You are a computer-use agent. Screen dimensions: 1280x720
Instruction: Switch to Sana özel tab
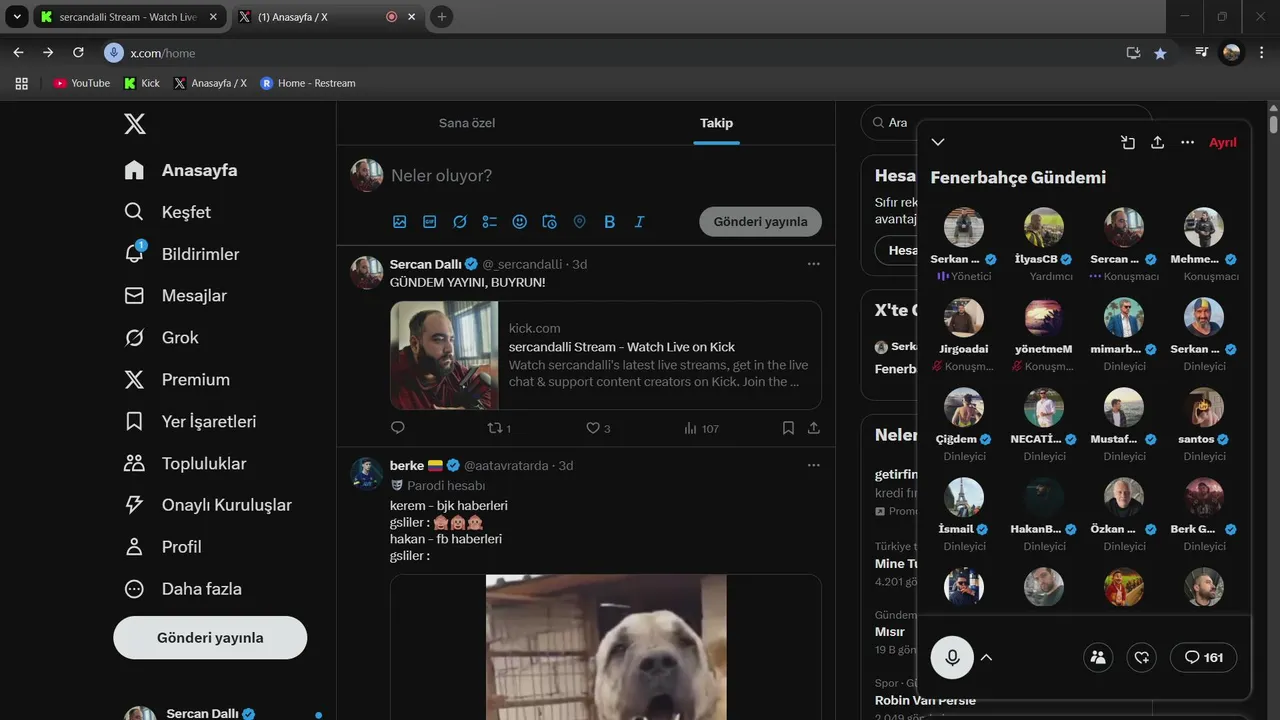pos(467,123)
